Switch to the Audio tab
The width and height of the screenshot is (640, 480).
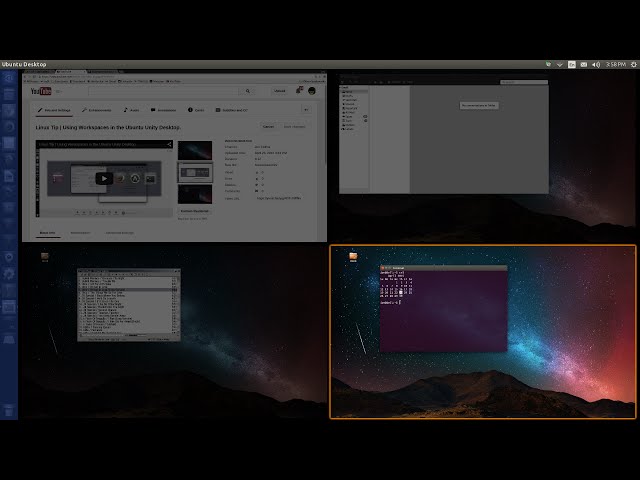coord(131,110)
